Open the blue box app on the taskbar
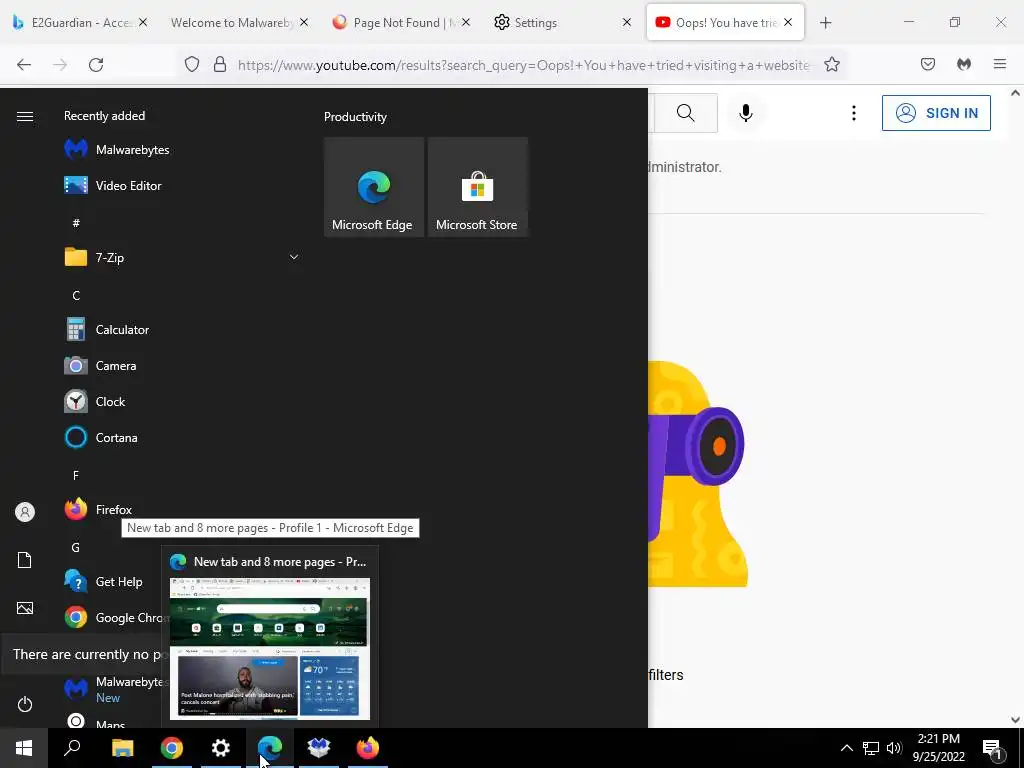Image resolution: width=1024 pixels, height=768 pixels. tap(319, 748)
